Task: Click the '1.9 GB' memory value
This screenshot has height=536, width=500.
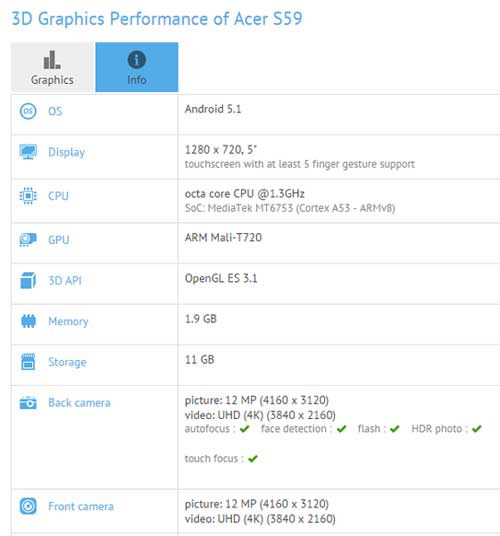Action: [x=201, y=319]
